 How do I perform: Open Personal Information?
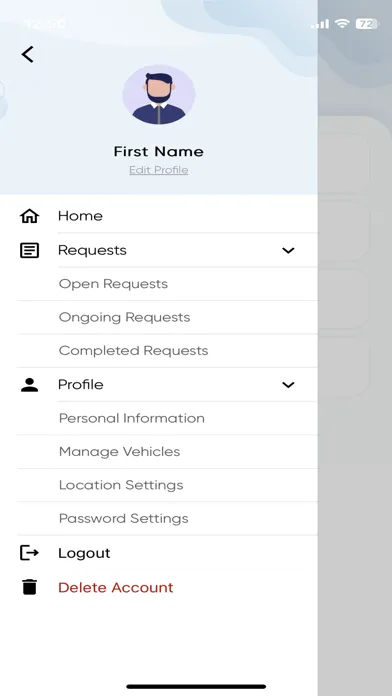[131, 418]
